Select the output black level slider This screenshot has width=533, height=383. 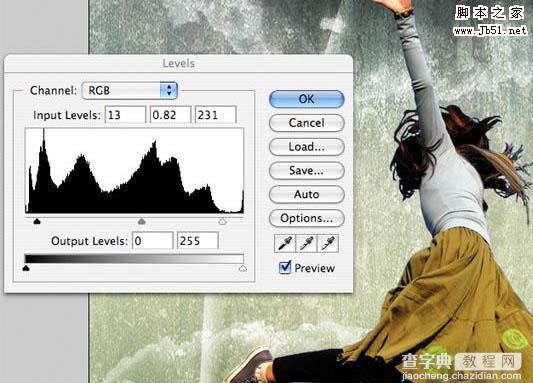click(x=26, y=268)
